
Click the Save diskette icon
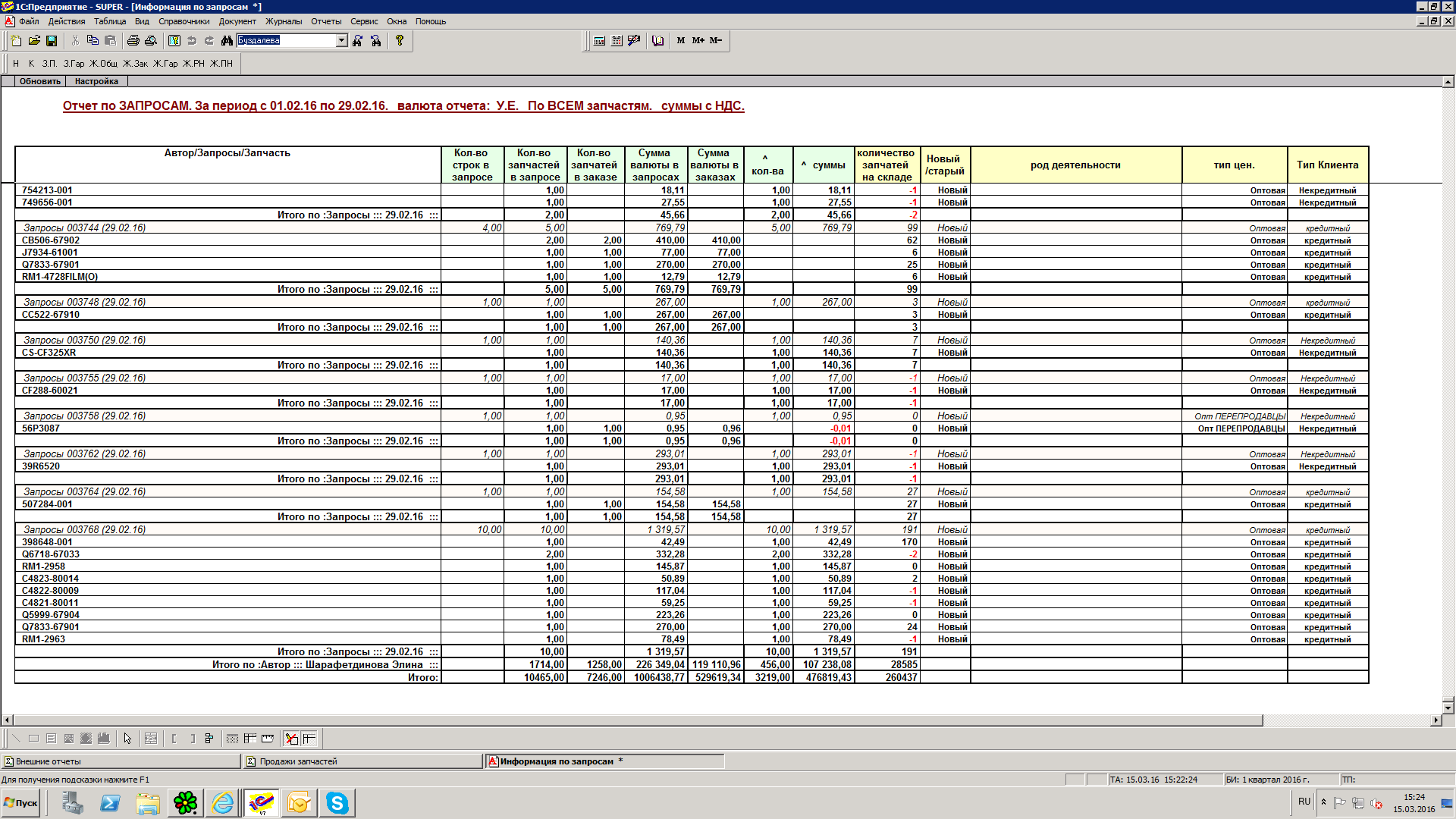[x=52, y=41]
